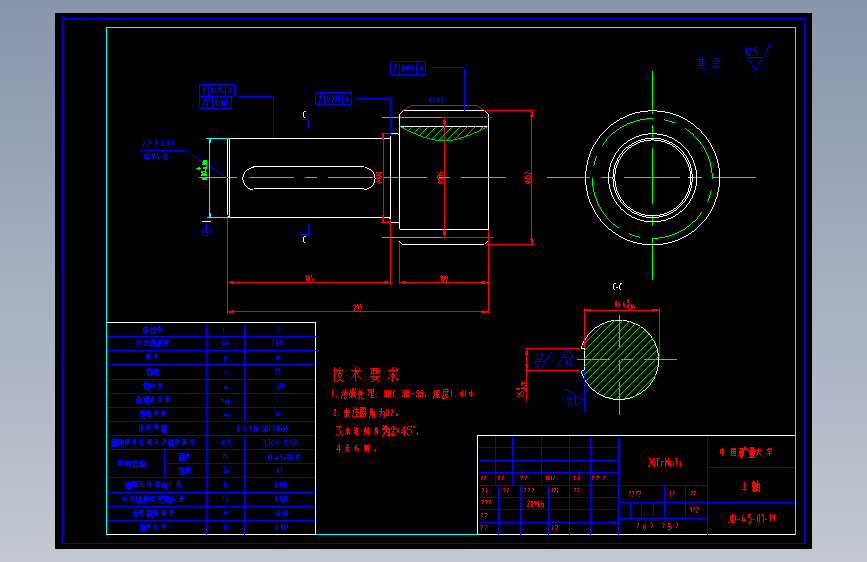Viewport: 867px width, 562px height.
Task: Select the "285" overall length dimension
Action: [x=357, y=307]
